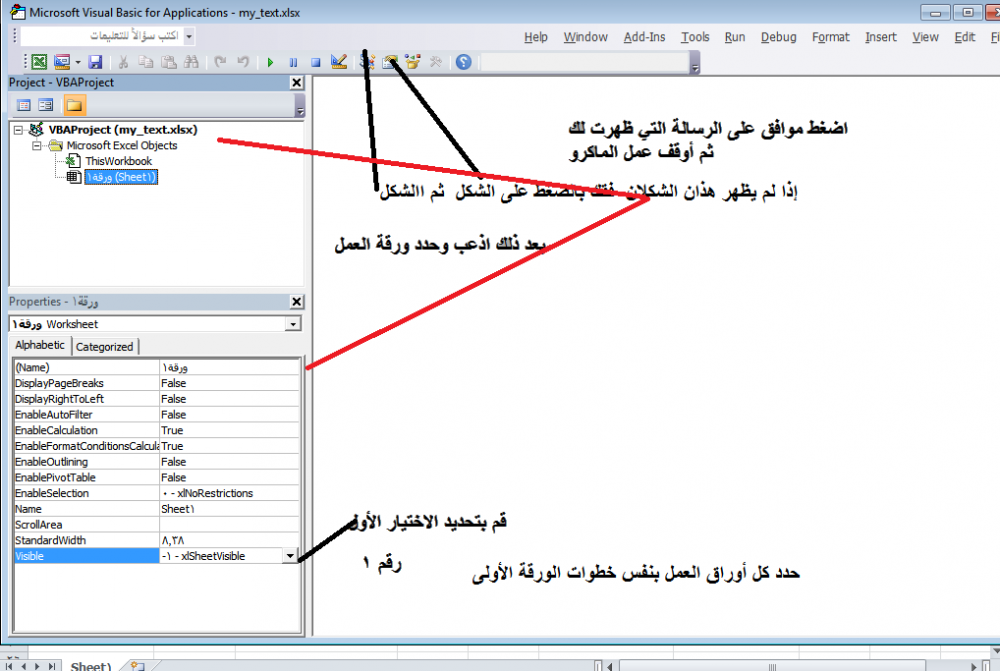Open the Object Browser toolbar icon
The image size is (1000, 671).
pyautogui.click(x=412, y=62)
